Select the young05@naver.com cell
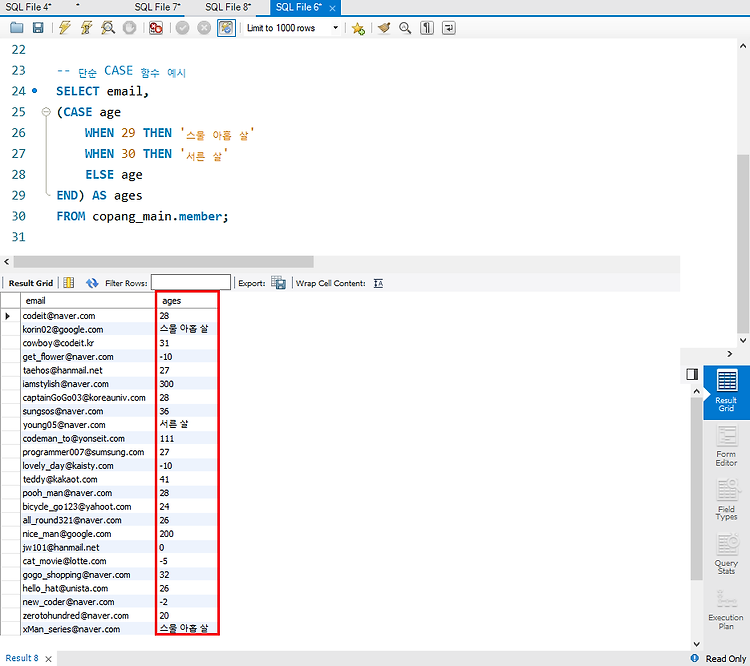The height and width of the screenshot is (666, 750). click(88, 425)
